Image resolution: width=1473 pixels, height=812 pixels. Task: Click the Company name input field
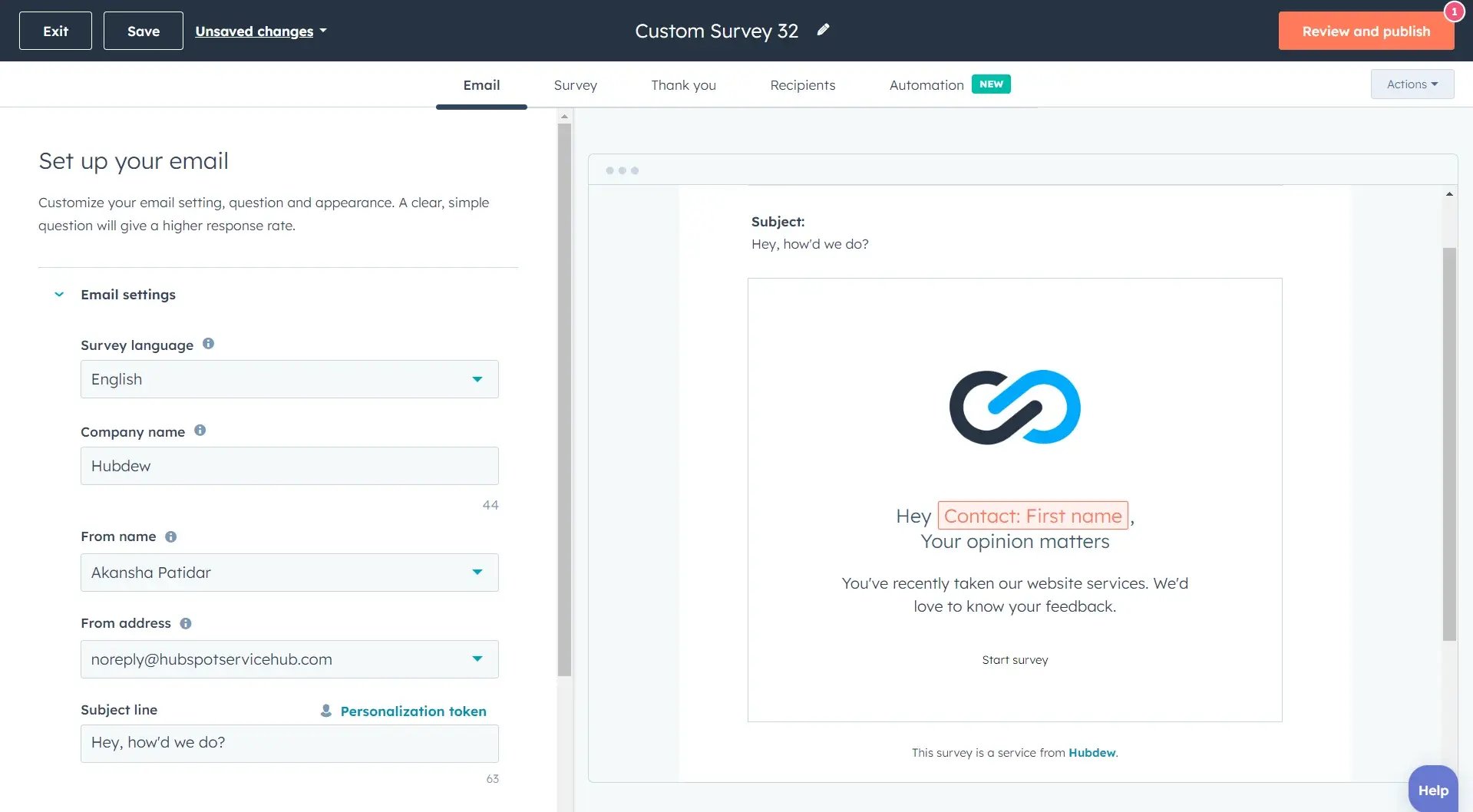[x=289, y=466]
